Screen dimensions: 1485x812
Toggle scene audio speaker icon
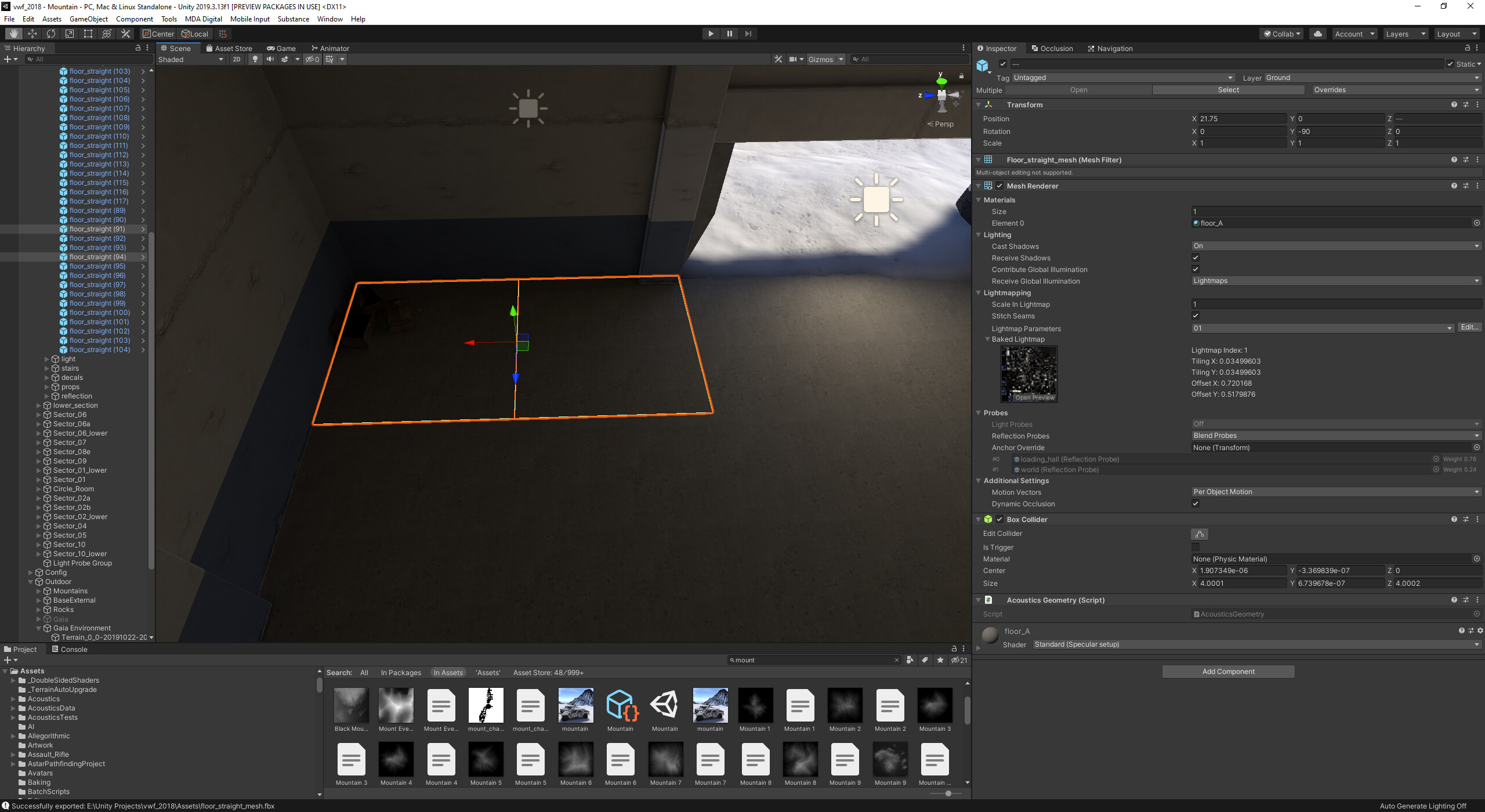click(270, 59)
